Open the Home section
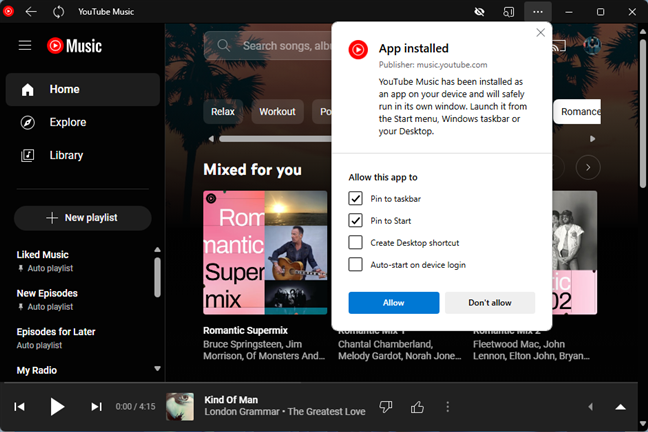Screen dimensions: 648x432 click(83, 89)
